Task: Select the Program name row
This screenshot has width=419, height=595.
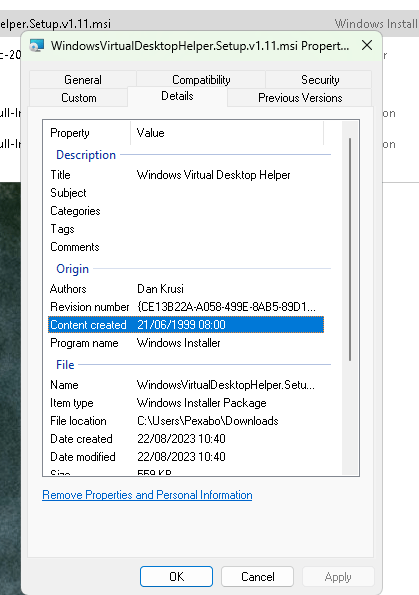Action: (x=186, y=343)
